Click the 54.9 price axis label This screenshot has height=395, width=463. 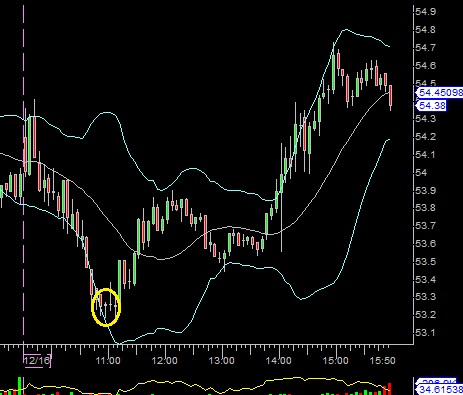425,12
